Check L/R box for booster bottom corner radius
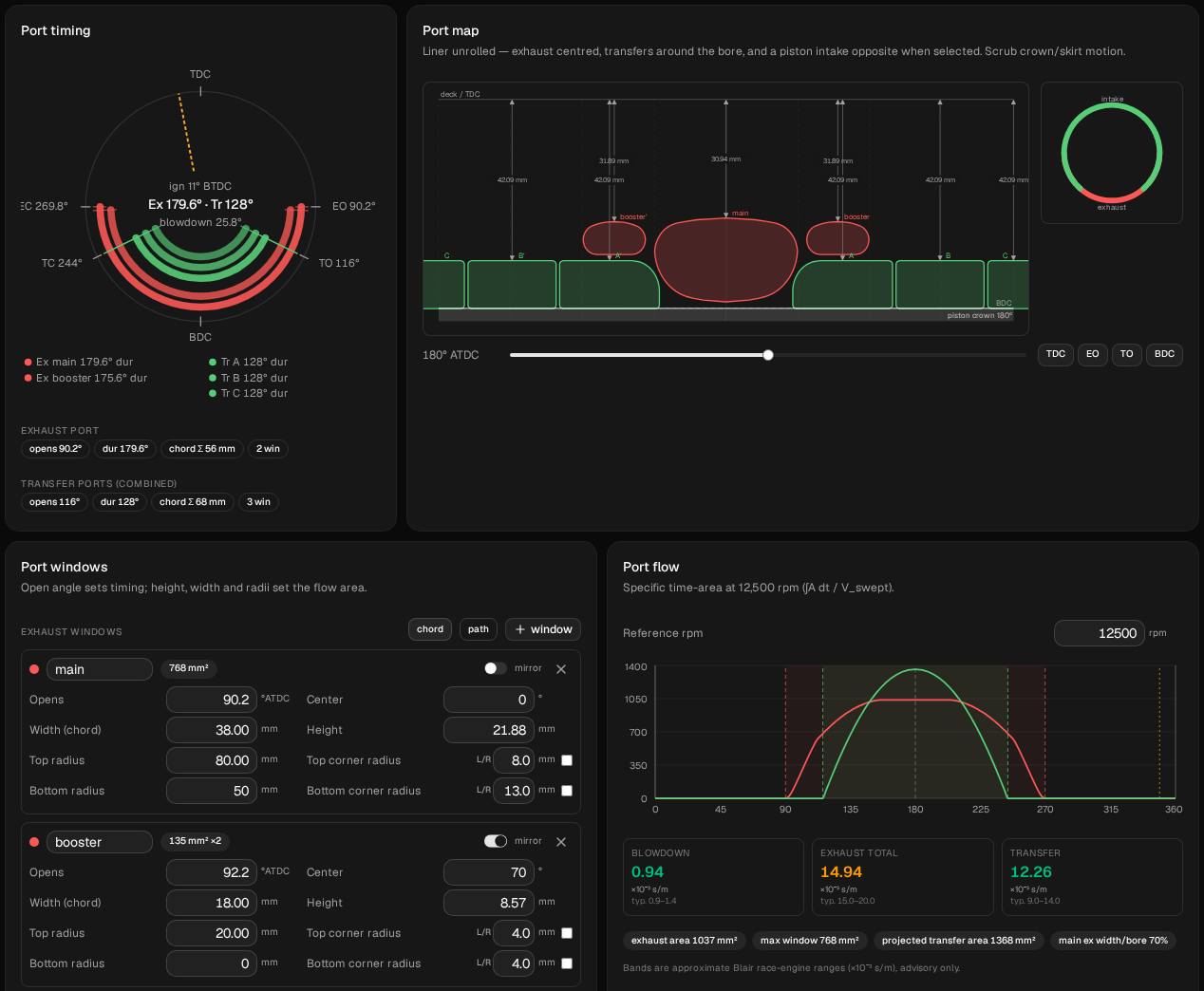1204x991 pixels. pos(567,963)
